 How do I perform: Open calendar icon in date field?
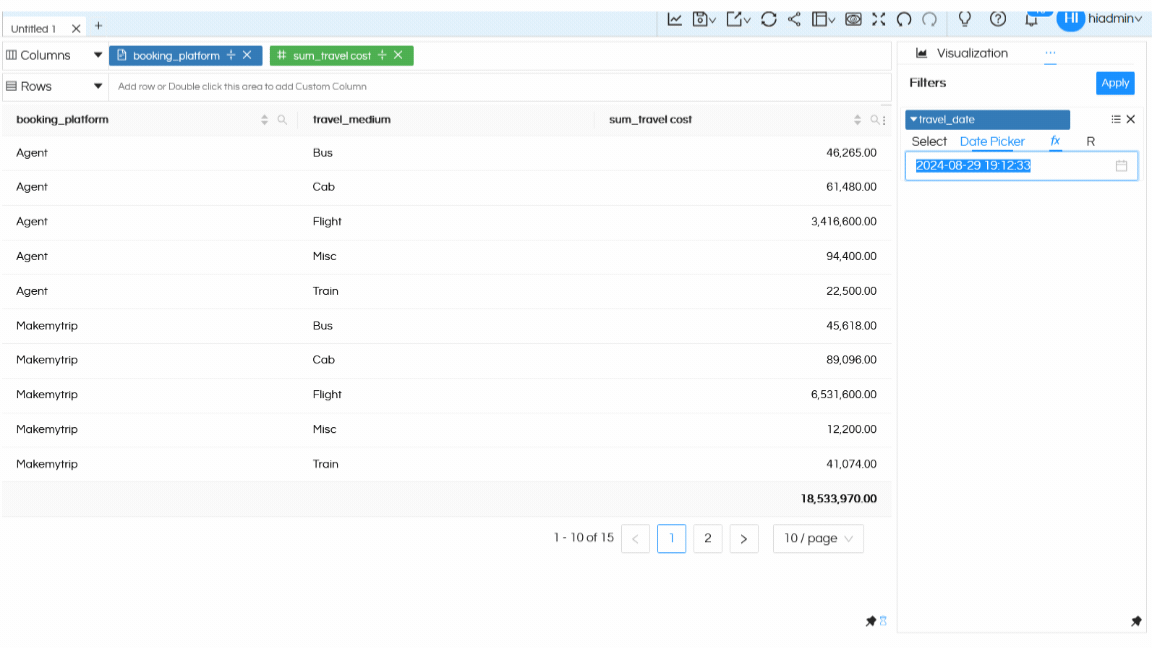click(x=1121, y=166)
